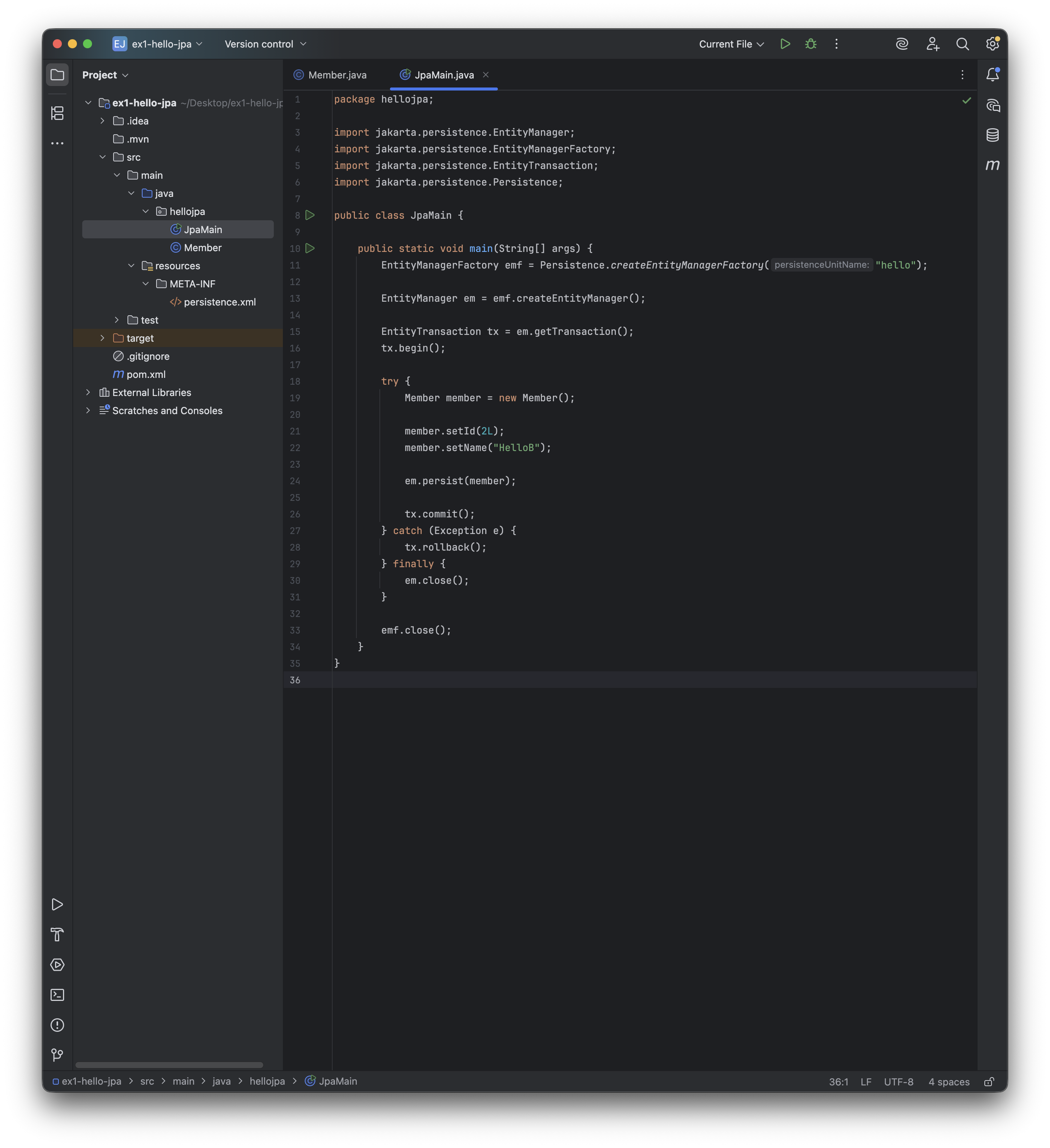Toggle the Project tool window folder icon
The width and height of the screenshot is (1050, 1148).
(57, 75)
